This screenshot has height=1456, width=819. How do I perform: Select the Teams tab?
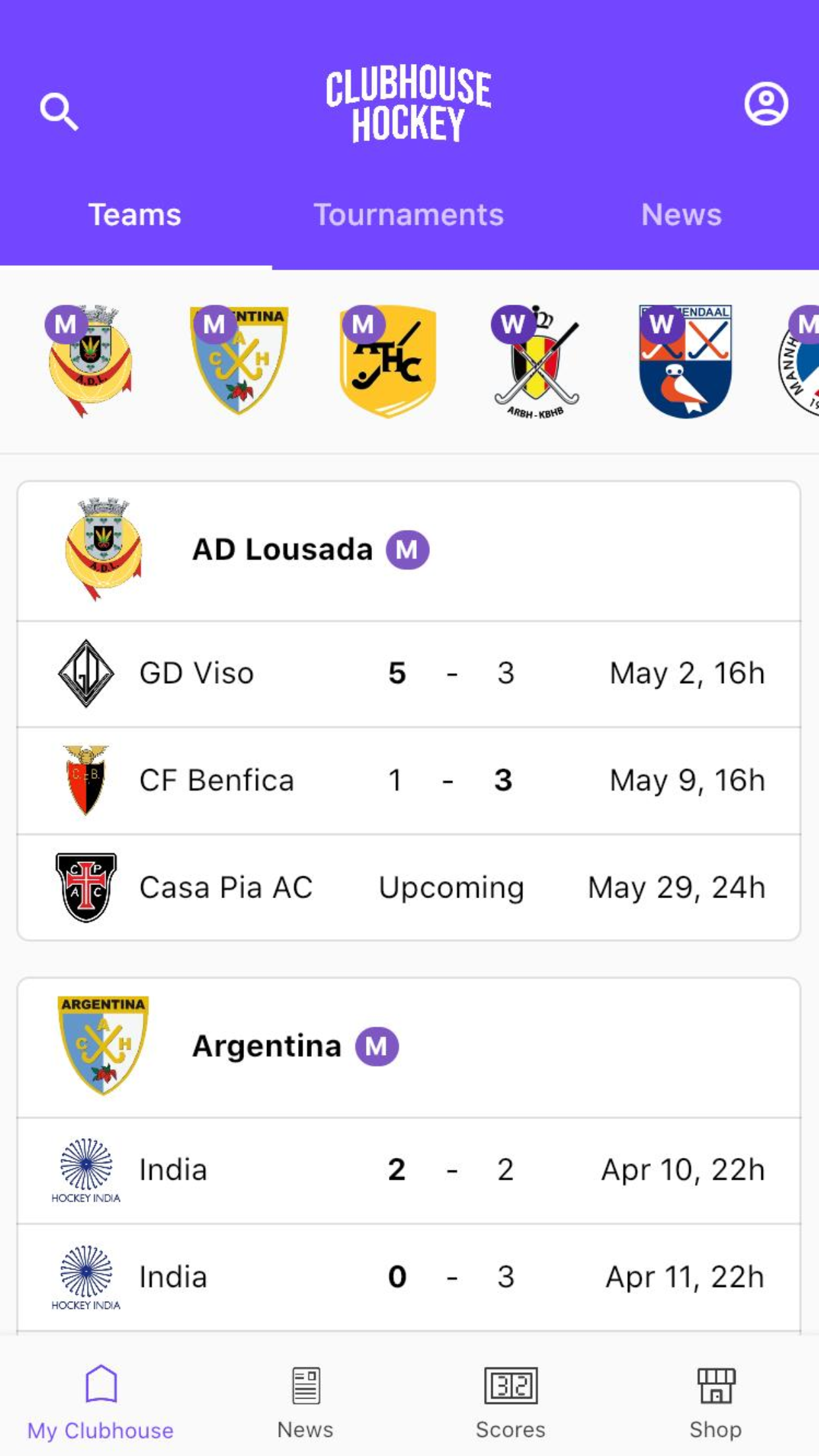pyautogui.click(x=135, y=215)
